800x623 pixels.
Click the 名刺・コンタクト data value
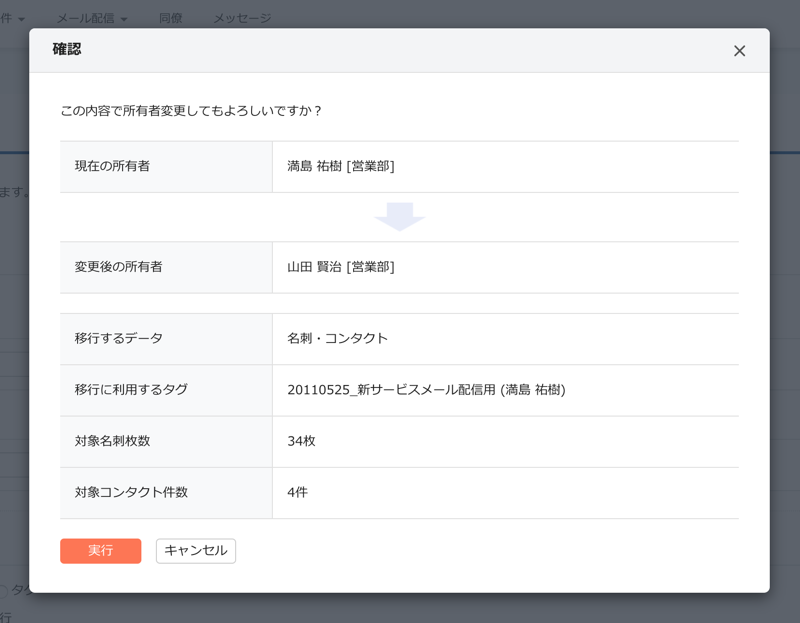coord(337,338)
